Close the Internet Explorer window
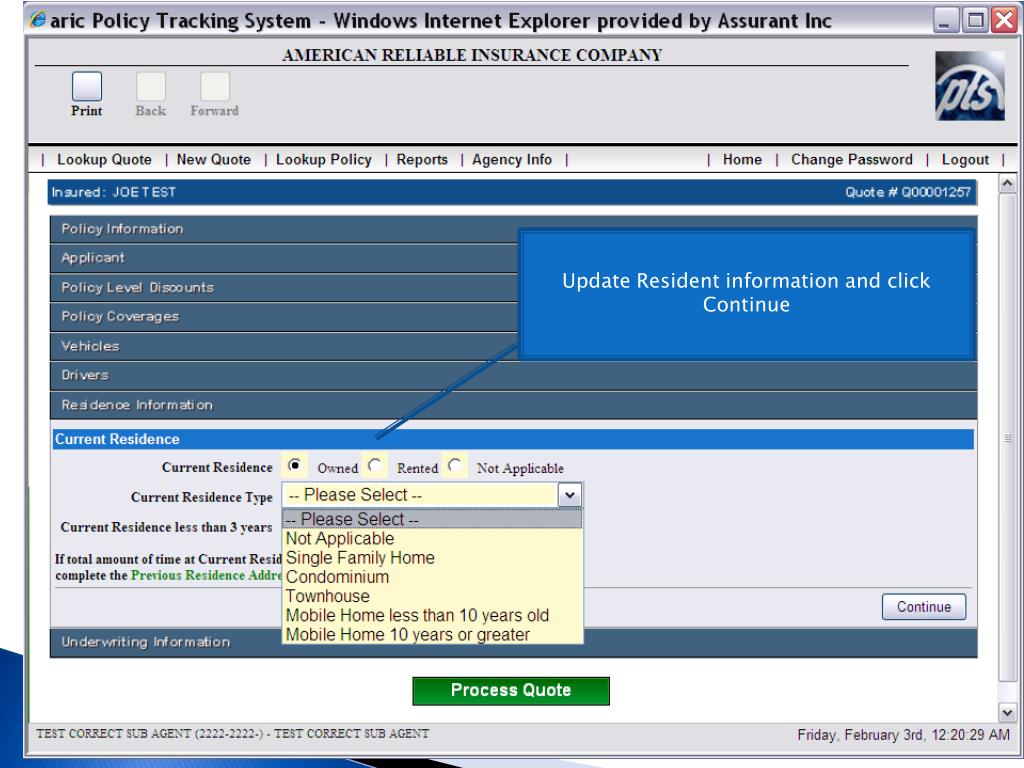1024x768 pixels. pyautogui.click(x=1004, y=20)
